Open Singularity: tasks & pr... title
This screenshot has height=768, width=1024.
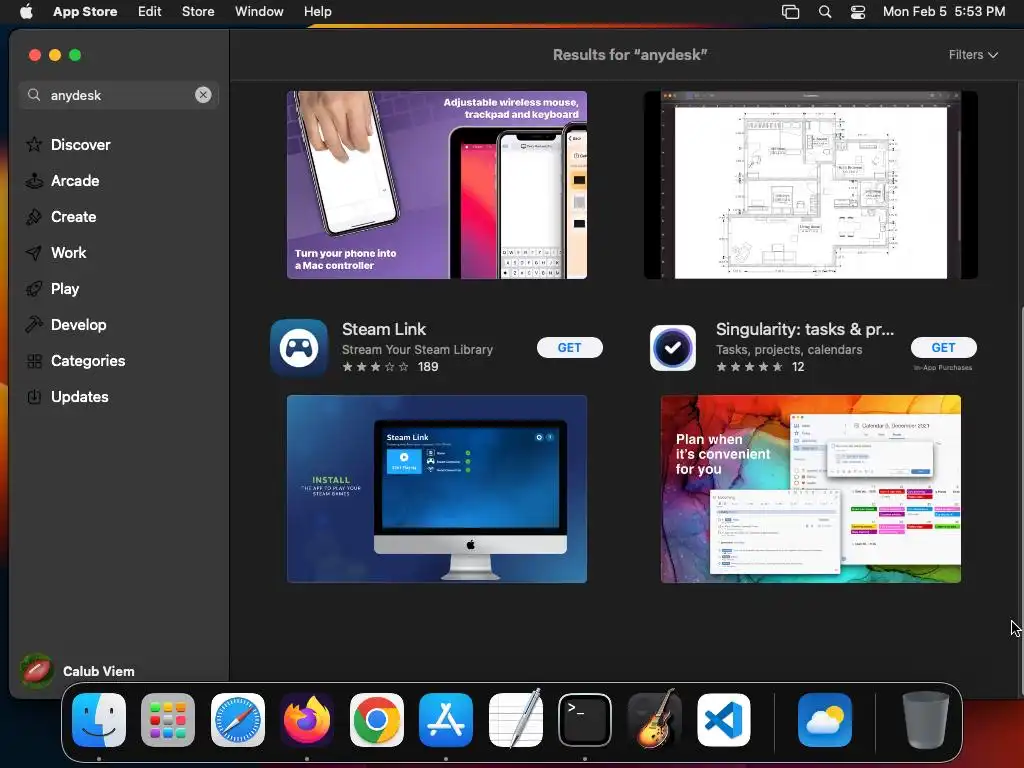tap(805, 329)
